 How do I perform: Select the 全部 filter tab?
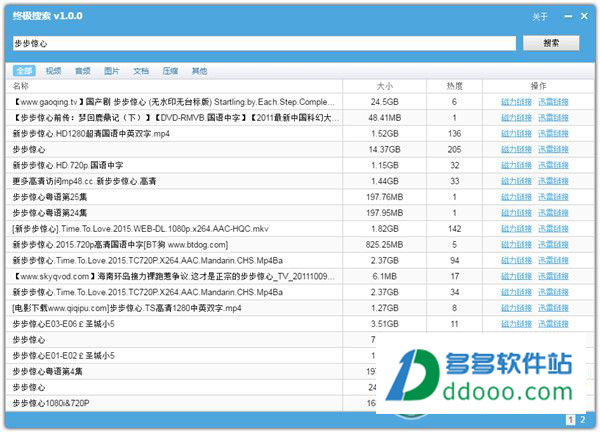[24, 71]
